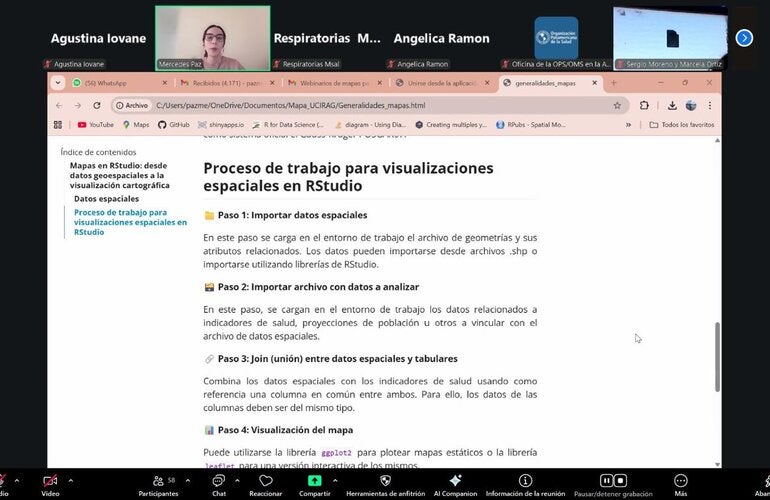Open the shinyapps.io bookmark
This screenshot has width=770, height=500.
click(x=221, y=125)
